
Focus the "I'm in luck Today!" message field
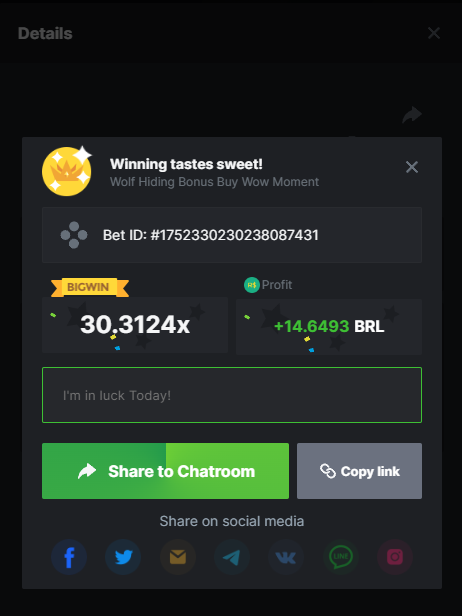click(x=232, y=395)
